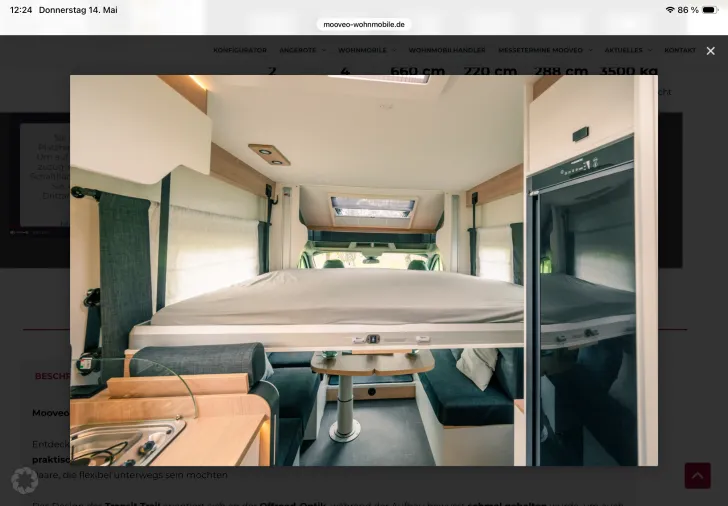This screenshot has width=728, height=506.
Task: Close the image lightbox with the X
Action: pyautogui.click(x=710, y=51)
